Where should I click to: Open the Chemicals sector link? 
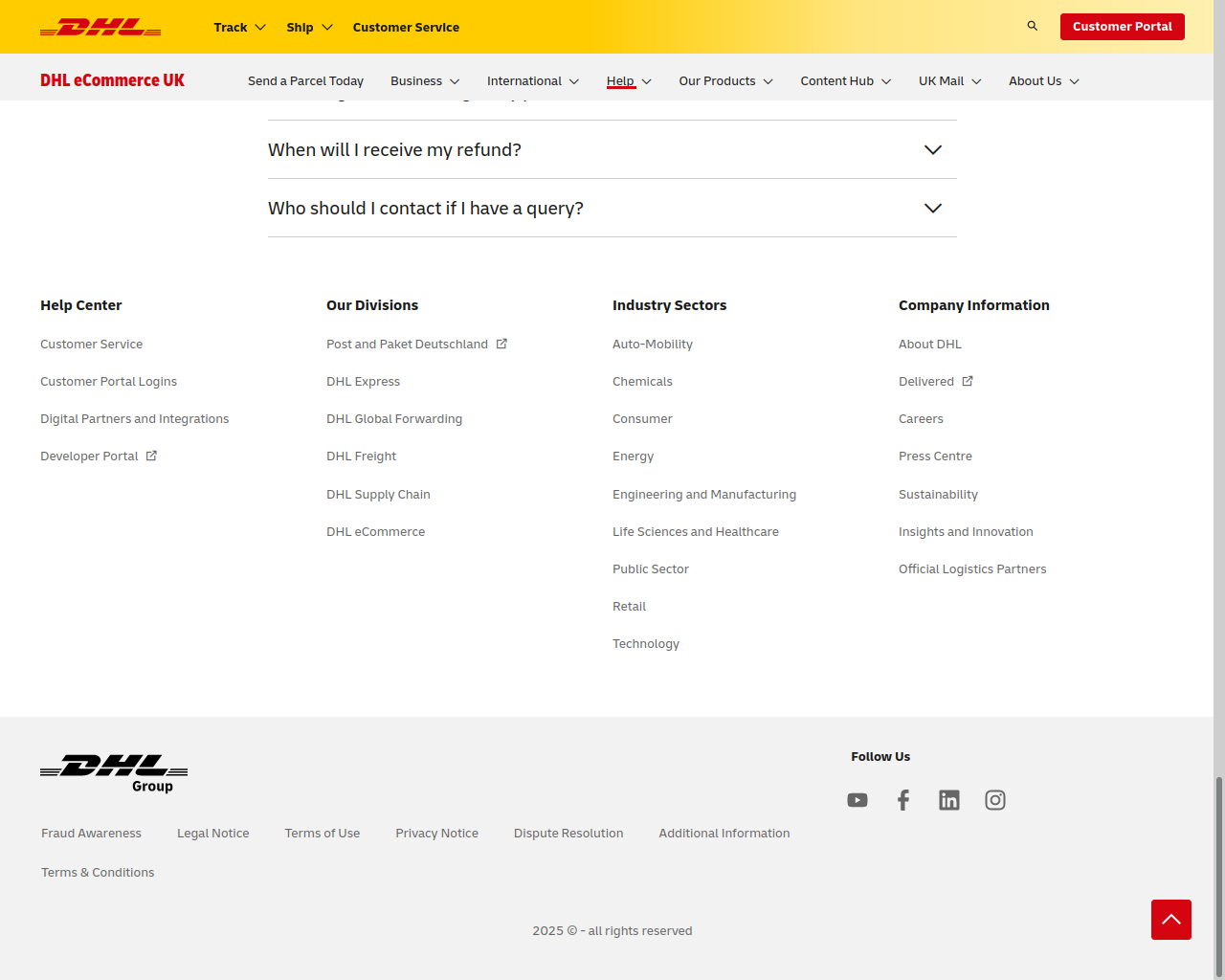(643, 381)
